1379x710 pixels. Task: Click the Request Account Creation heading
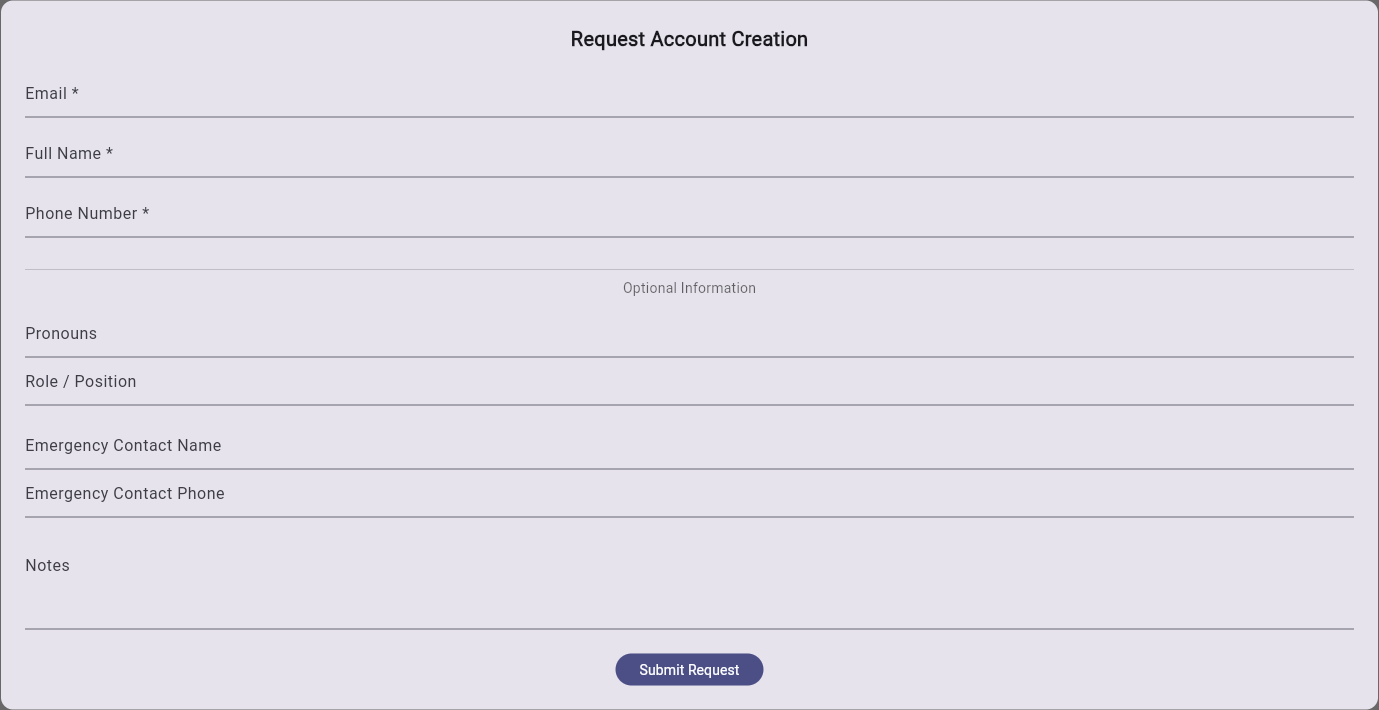(689, 39)
